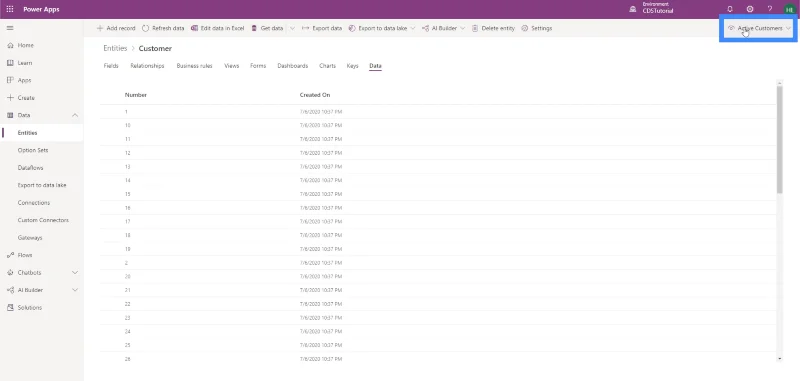
Task: Select the row with Number 2
Action: coord(438,263)
